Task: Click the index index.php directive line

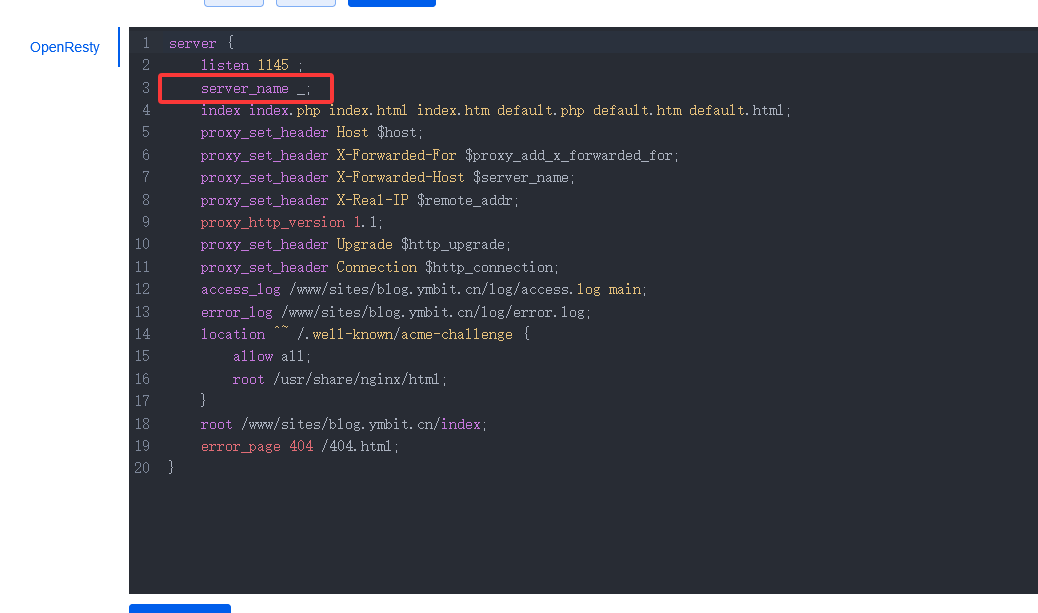Action: coord(495,110)
